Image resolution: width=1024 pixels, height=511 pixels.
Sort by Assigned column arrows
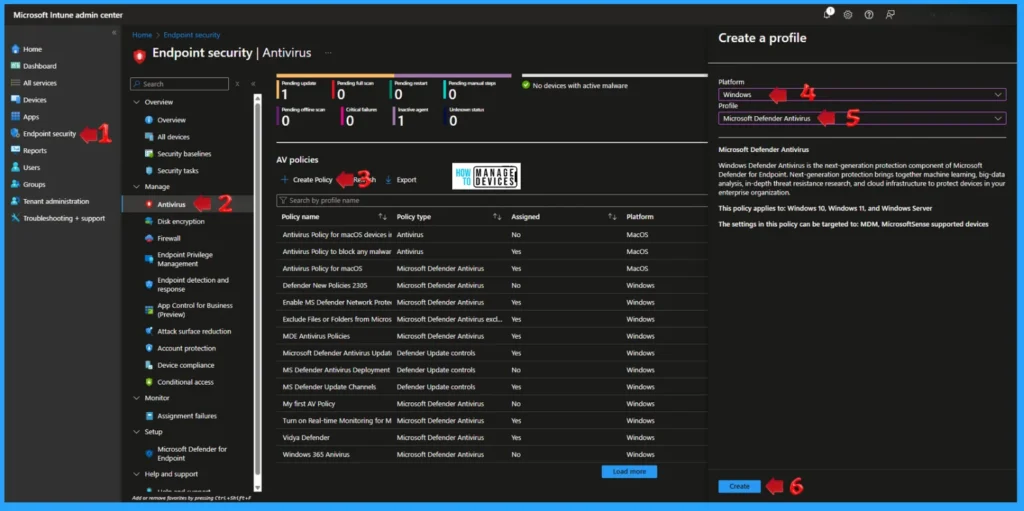pyautogui.click(x=612, y=217)
